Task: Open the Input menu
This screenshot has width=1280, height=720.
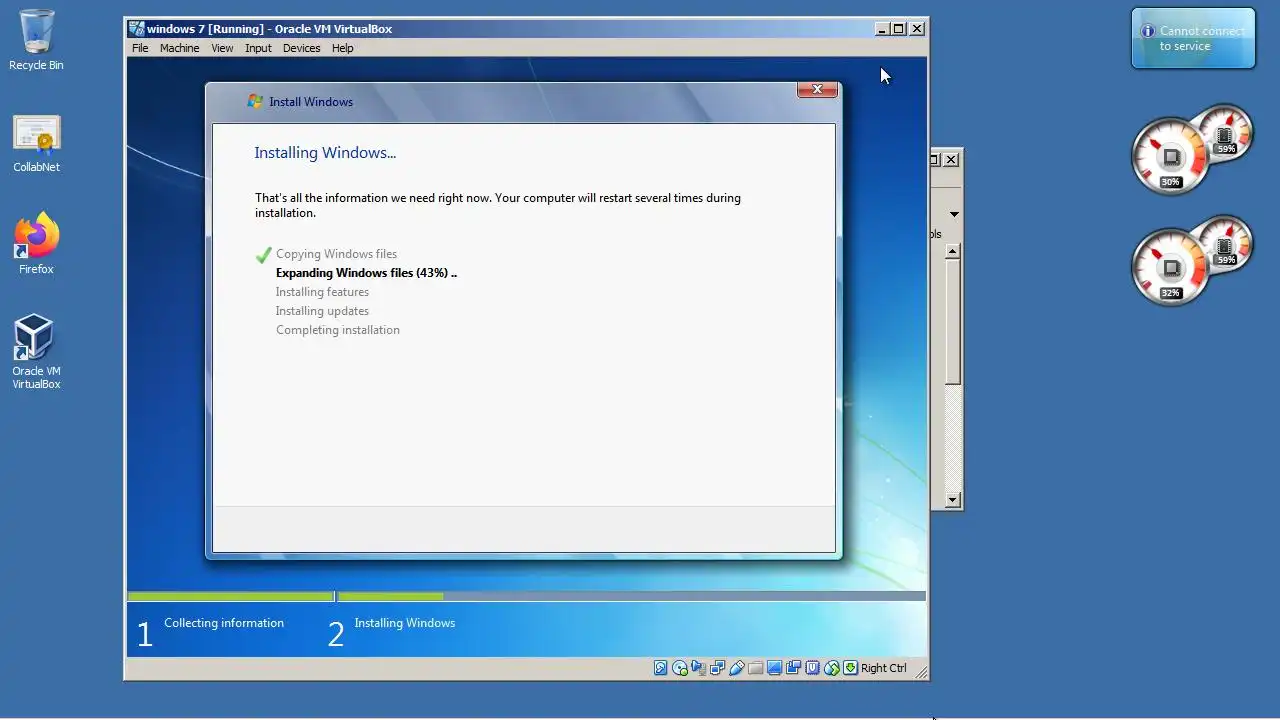Action: click(x=258, y=48)
